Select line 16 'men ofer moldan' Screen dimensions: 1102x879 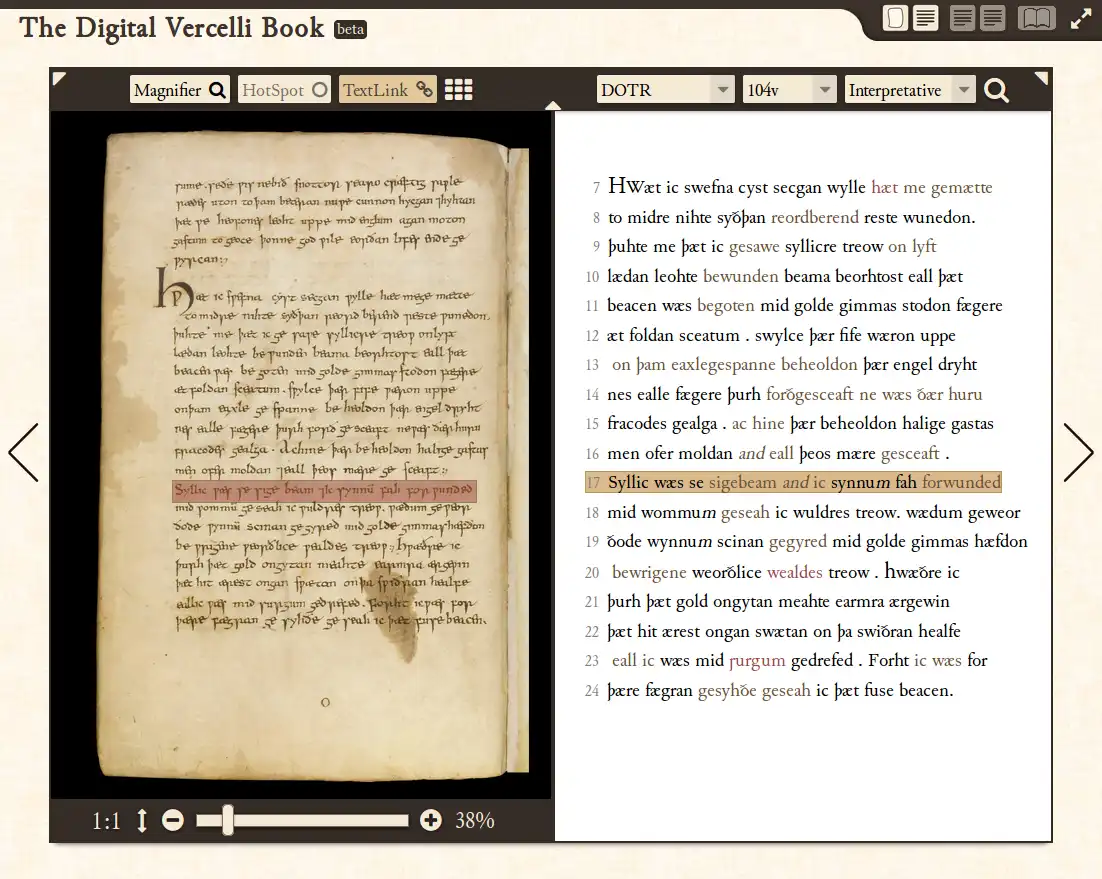(768, 453)
